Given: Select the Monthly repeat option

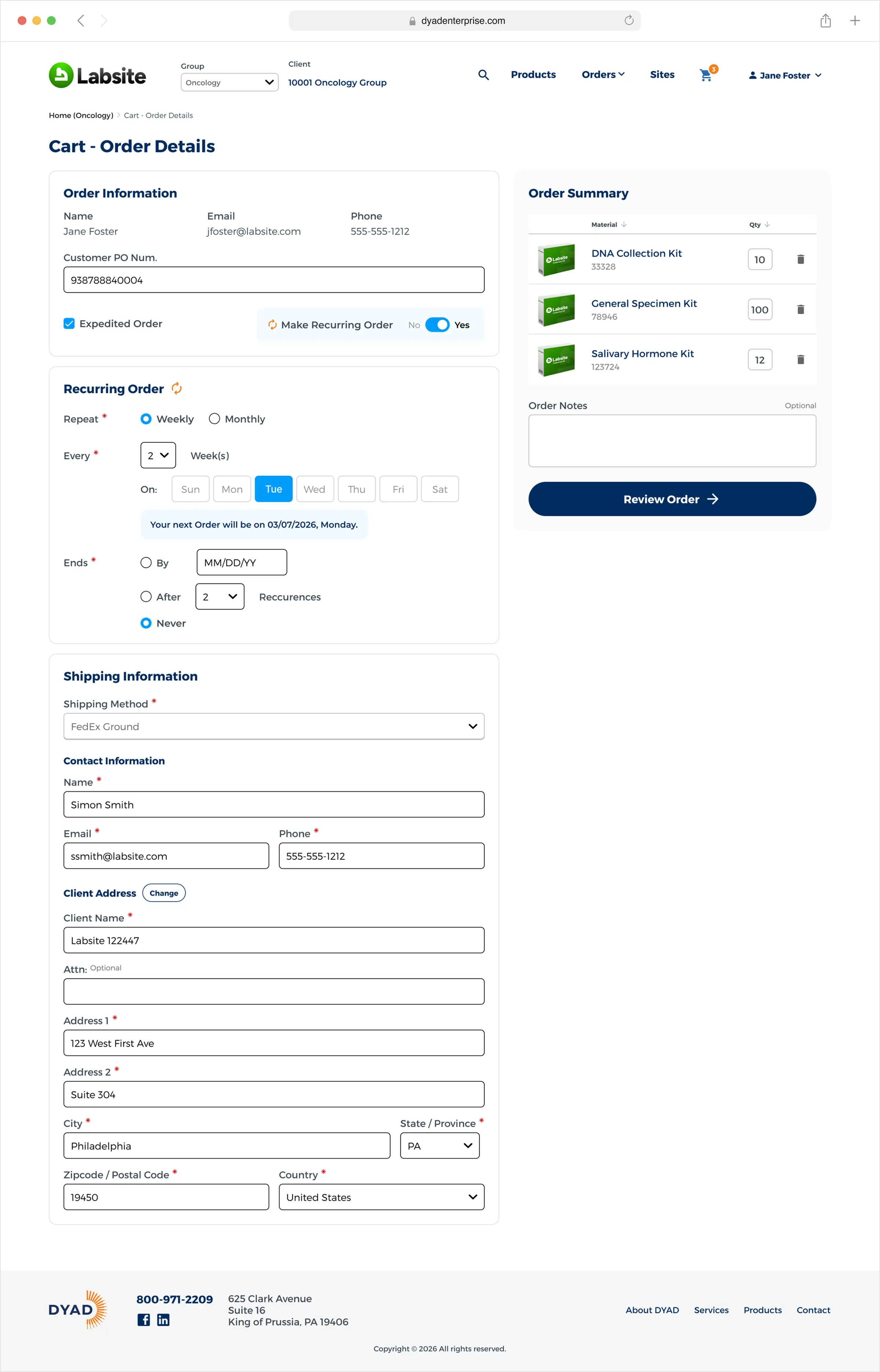Looking at the screenshot, I should 214,419.
